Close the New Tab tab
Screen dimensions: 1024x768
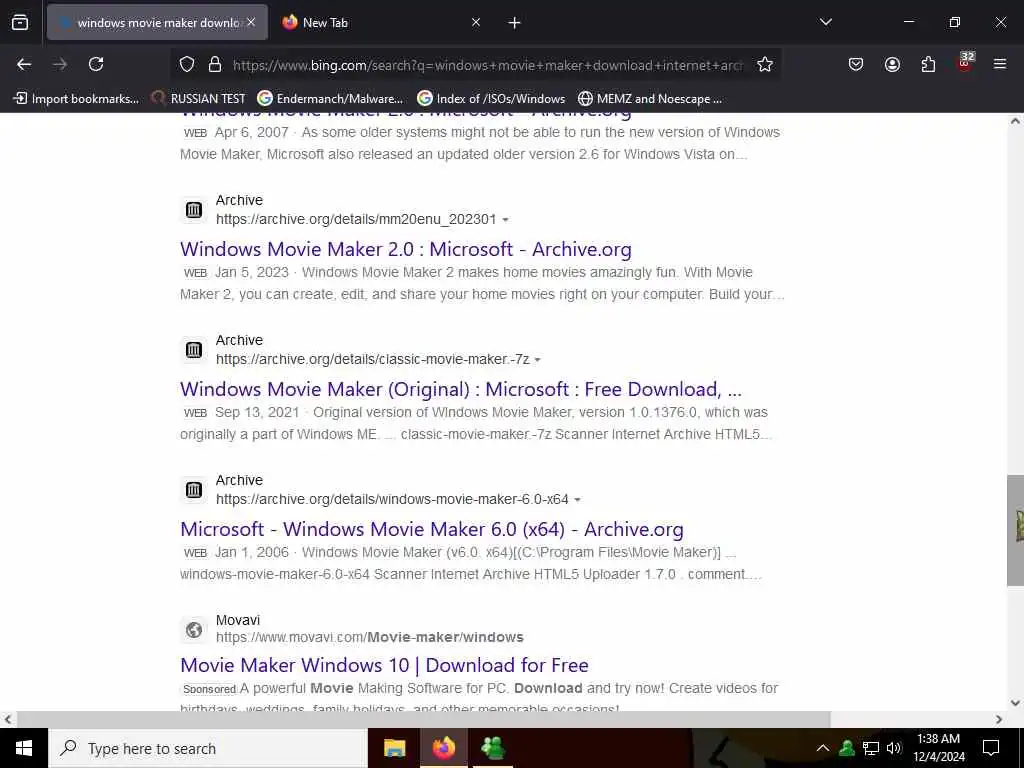pyautogui.click(x=476, y=22)
